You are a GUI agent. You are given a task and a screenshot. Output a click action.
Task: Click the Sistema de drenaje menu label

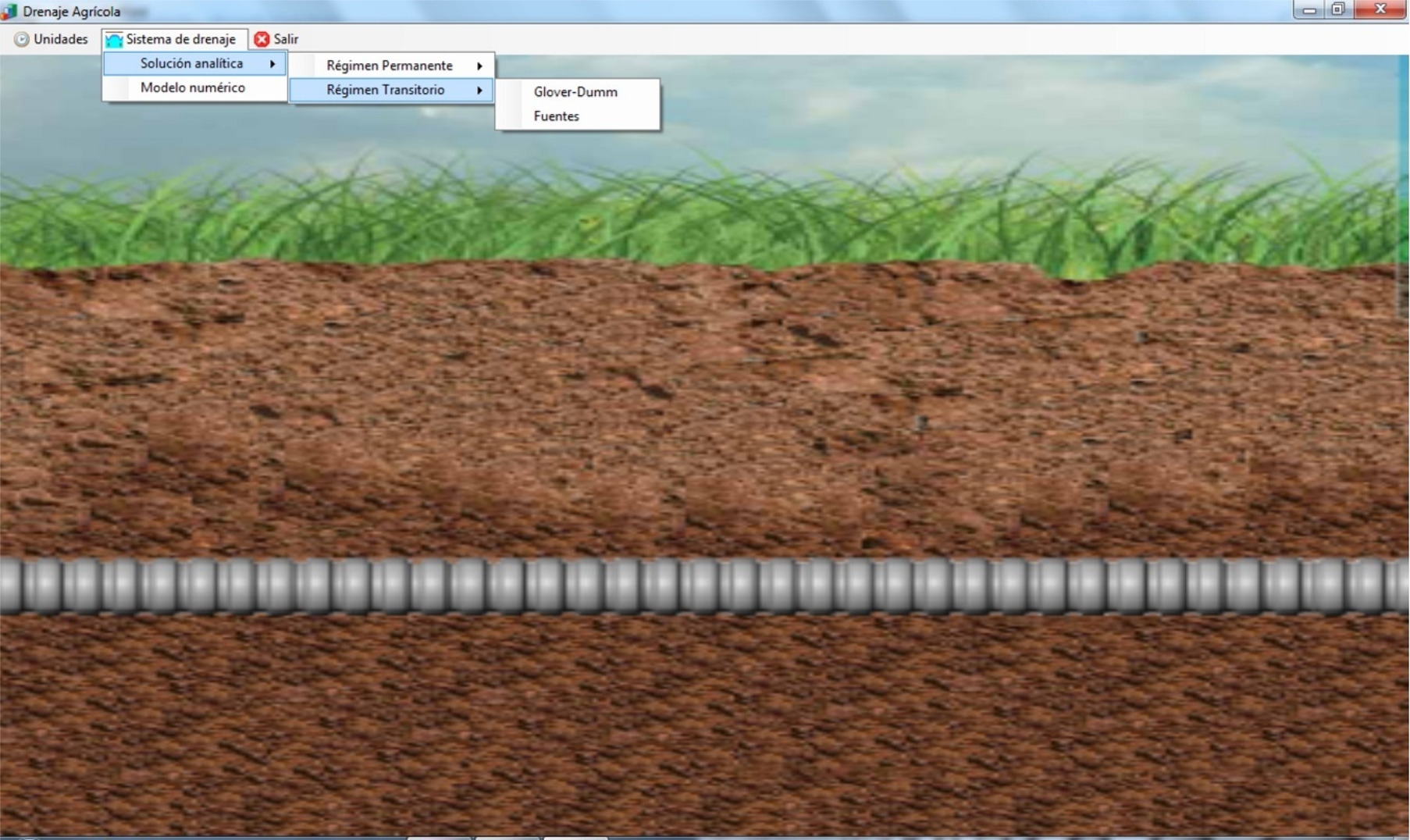(180, 39)
